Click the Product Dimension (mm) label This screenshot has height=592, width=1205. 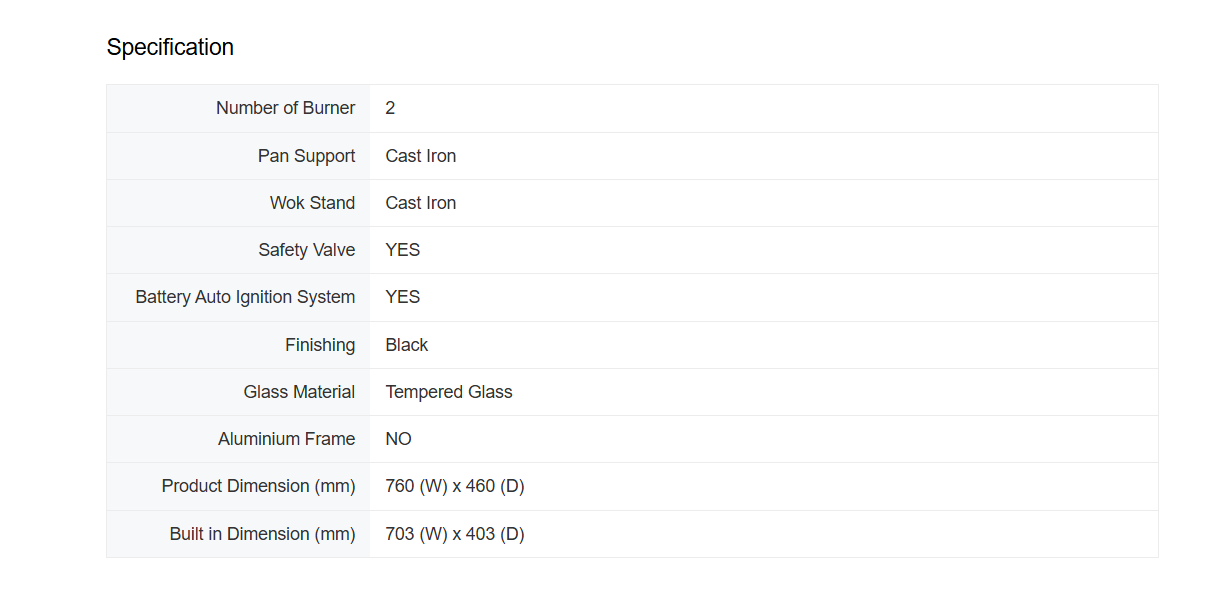[258, 486]
